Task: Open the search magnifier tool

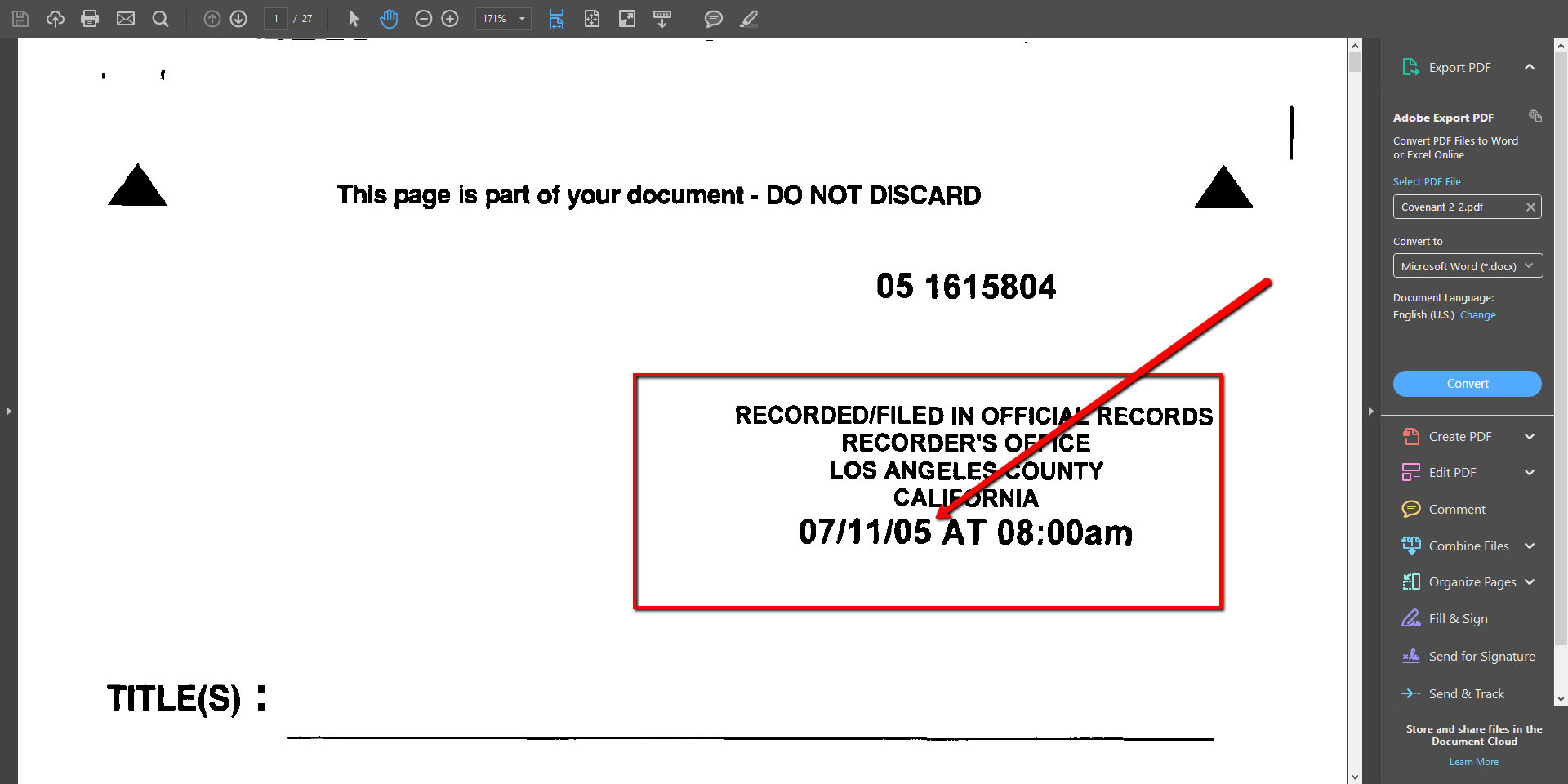Action: (161, 19)
